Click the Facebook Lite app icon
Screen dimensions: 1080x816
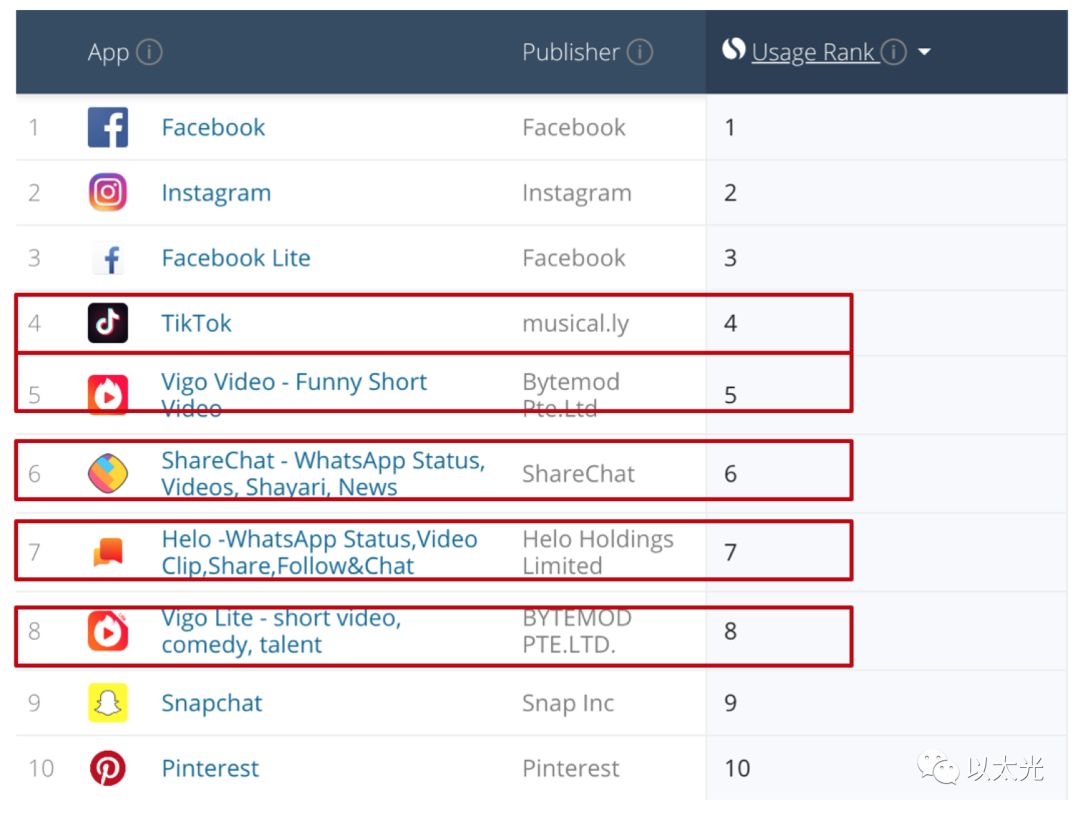110,259
